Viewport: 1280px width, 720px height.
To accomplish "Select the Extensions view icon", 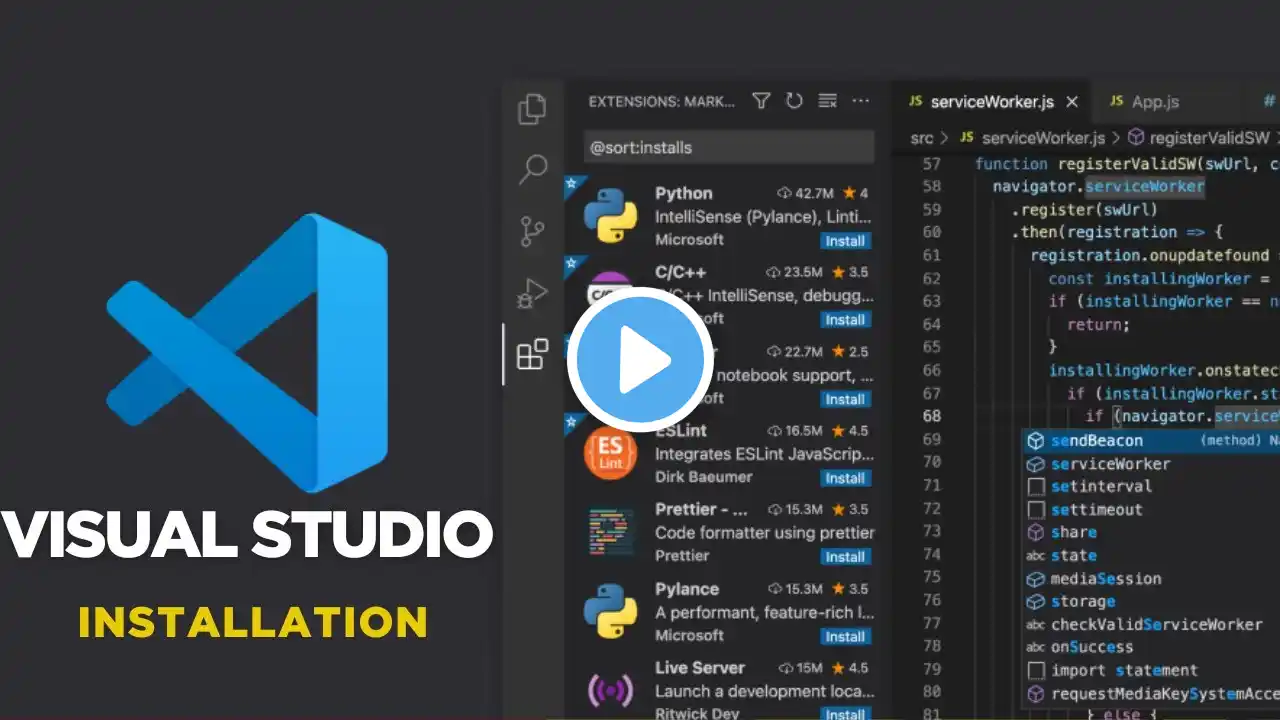I will pos(533,354).
